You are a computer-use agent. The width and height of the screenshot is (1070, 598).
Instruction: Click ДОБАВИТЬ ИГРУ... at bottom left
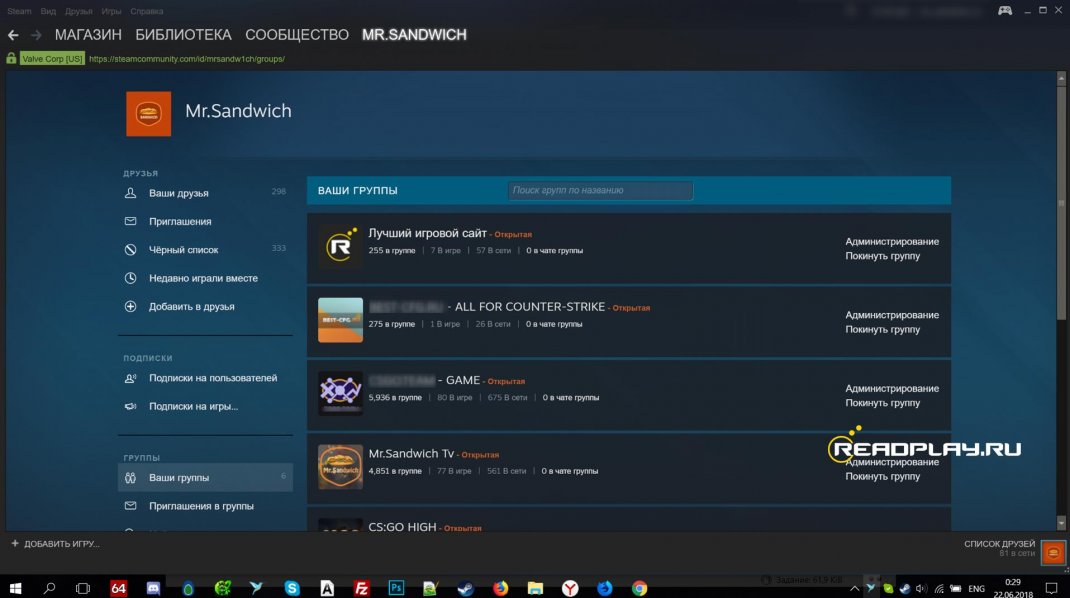(55, 544)
